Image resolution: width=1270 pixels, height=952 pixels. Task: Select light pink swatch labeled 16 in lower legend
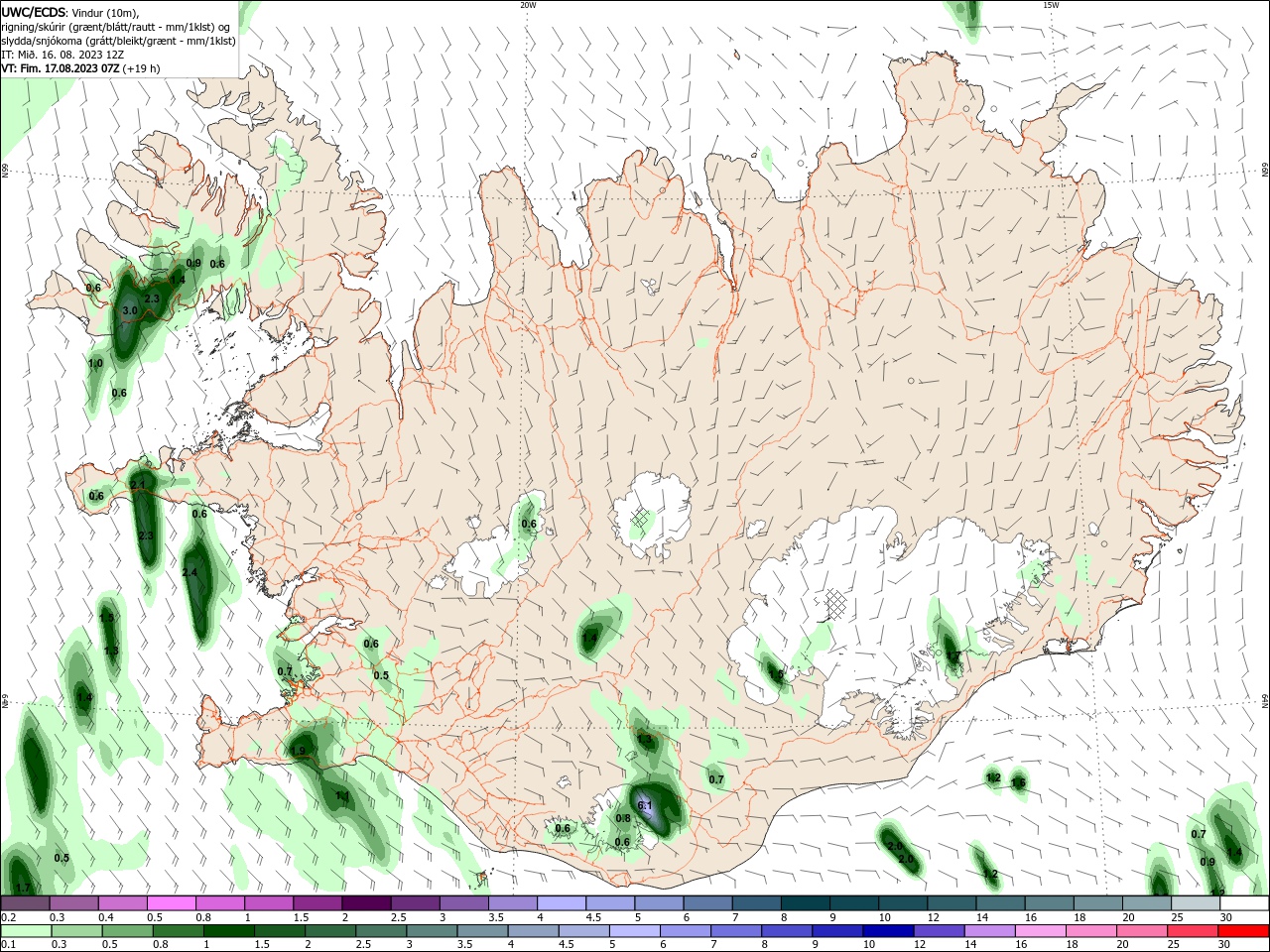click(1041, 931)
